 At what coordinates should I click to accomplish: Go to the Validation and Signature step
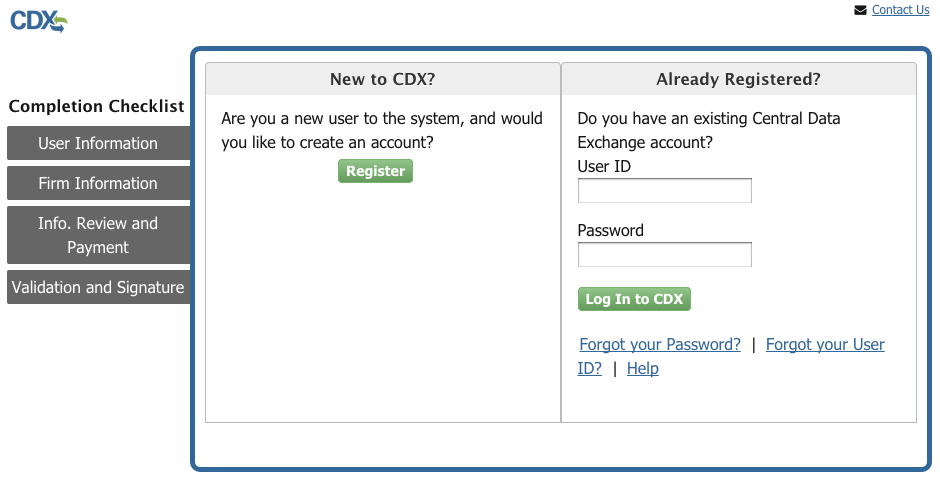(98, 287)
